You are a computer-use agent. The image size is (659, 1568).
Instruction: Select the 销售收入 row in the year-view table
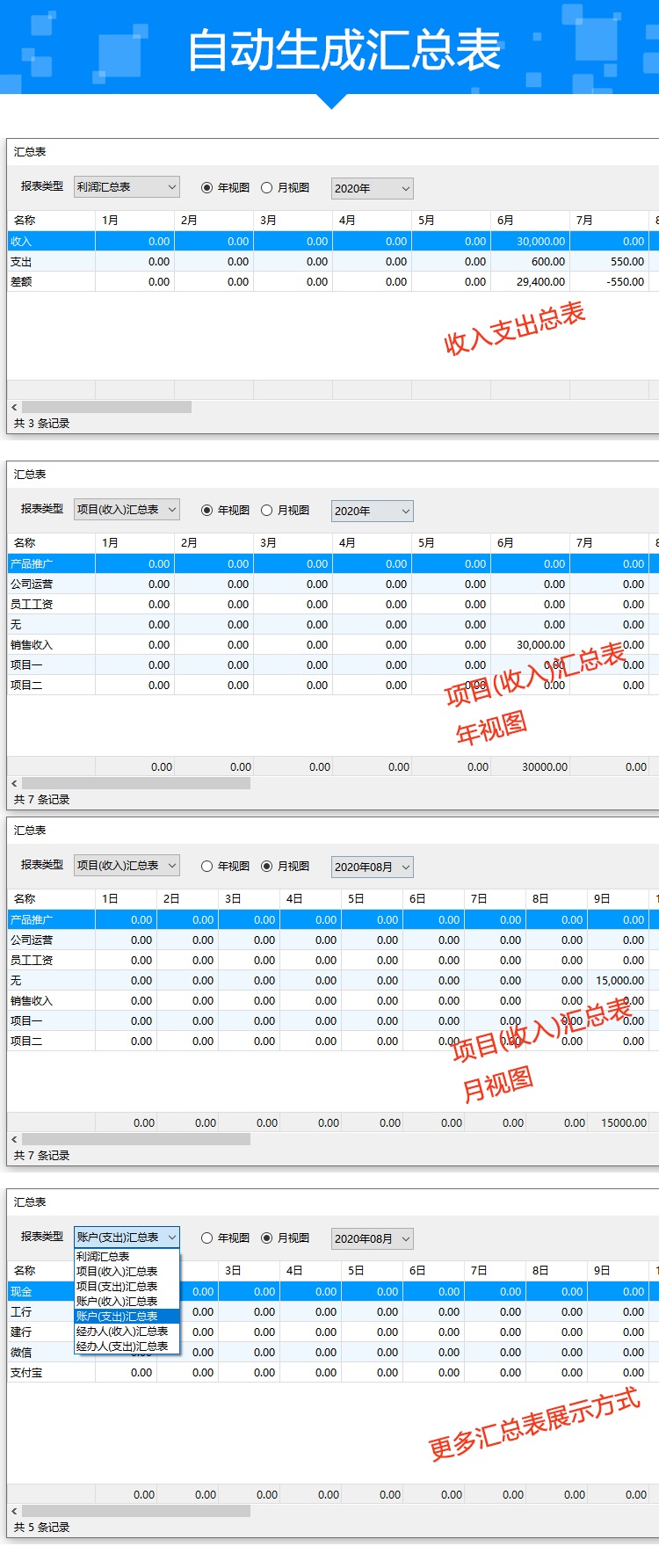(x=333, y=644)
